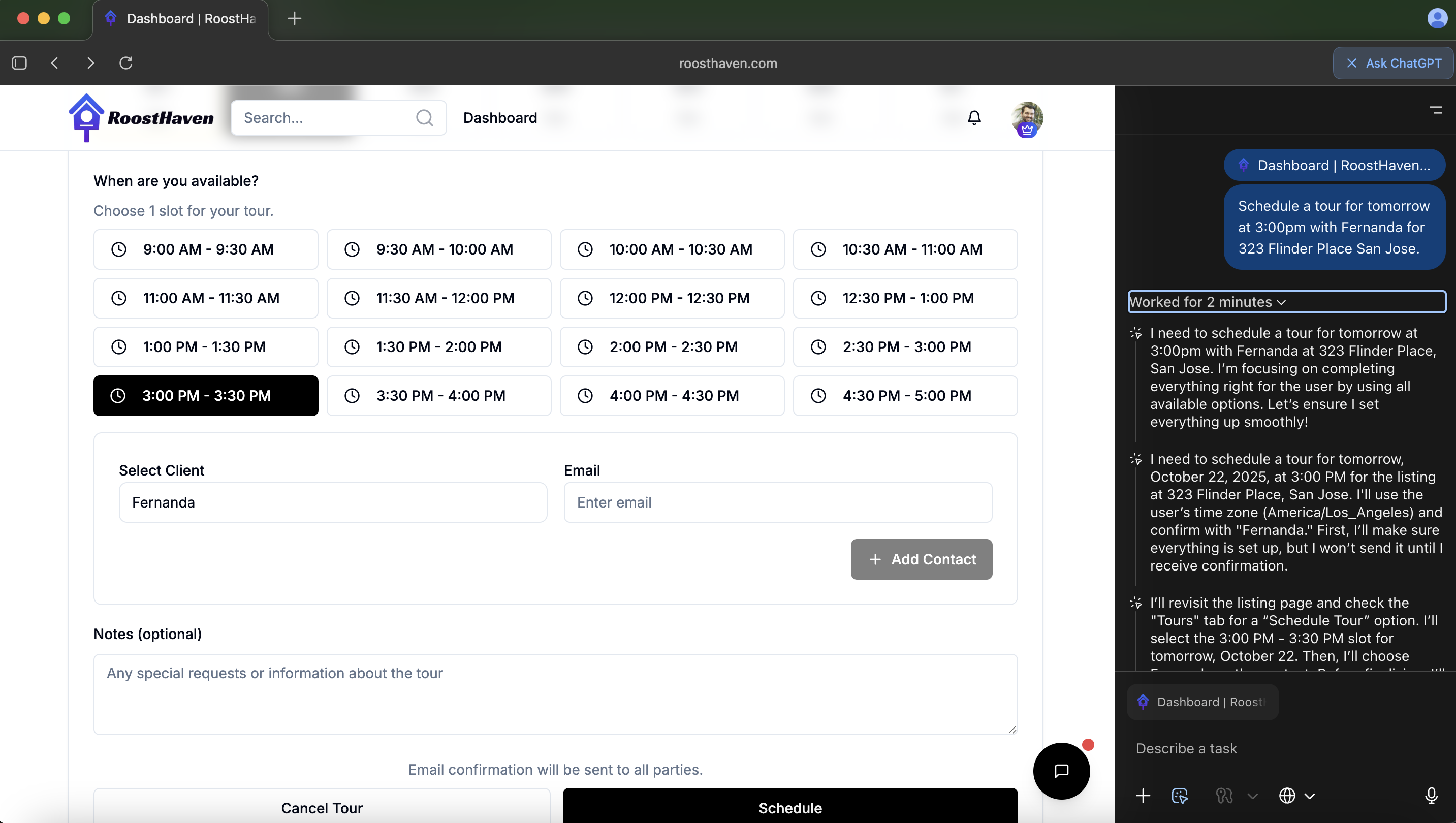Deselect the 3:00 PM - 3:30 PM slot
The image size is (1456, 823).
[206, 396]
